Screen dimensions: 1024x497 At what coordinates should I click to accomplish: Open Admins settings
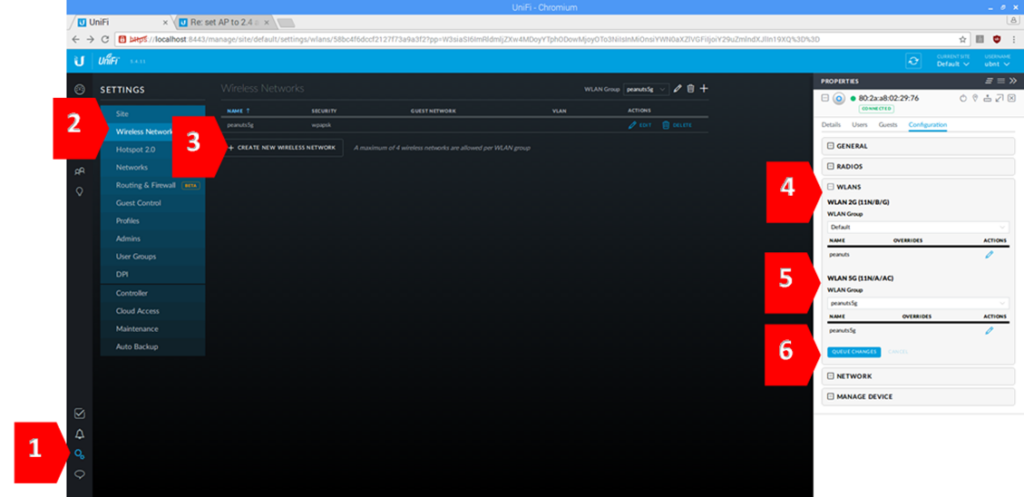coord(153,238)
